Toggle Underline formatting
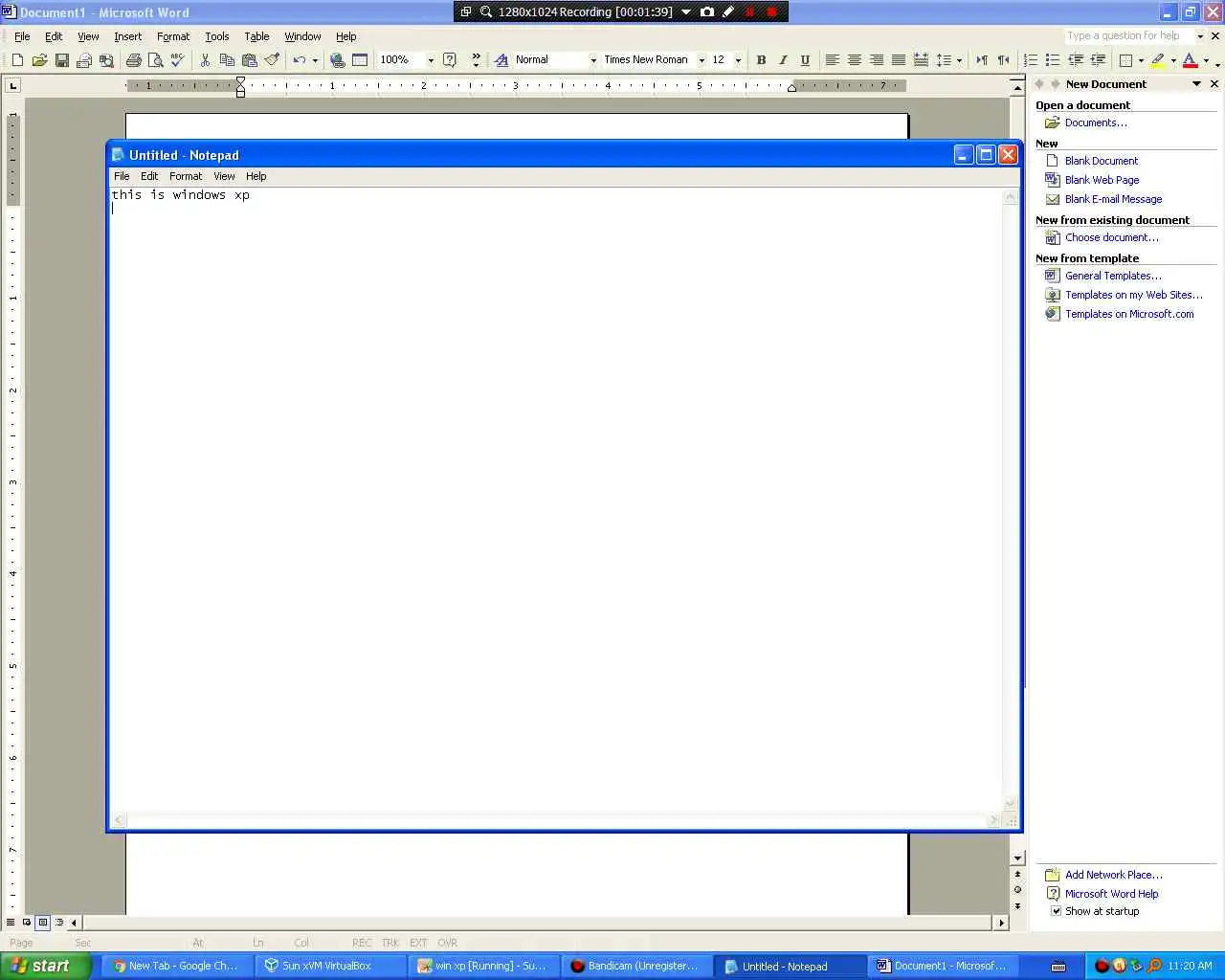Screen dimensions: 1225x980 (805, 59)
